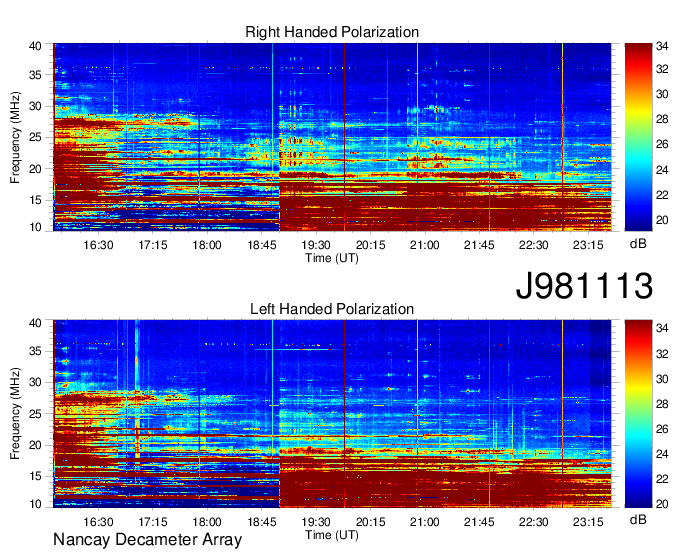Viewport: 680px width, 552px height.
Task: Click the 16:30 tick on the right-handed plot
Action: (98, 245)
